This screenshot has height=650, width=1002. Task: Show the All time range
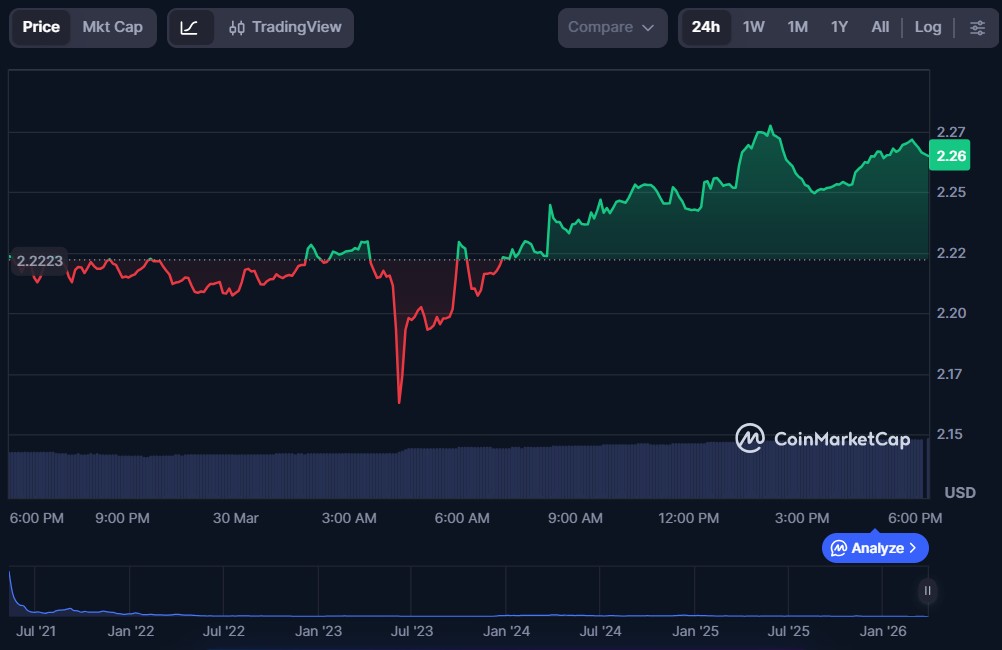[x=880, y=28]
